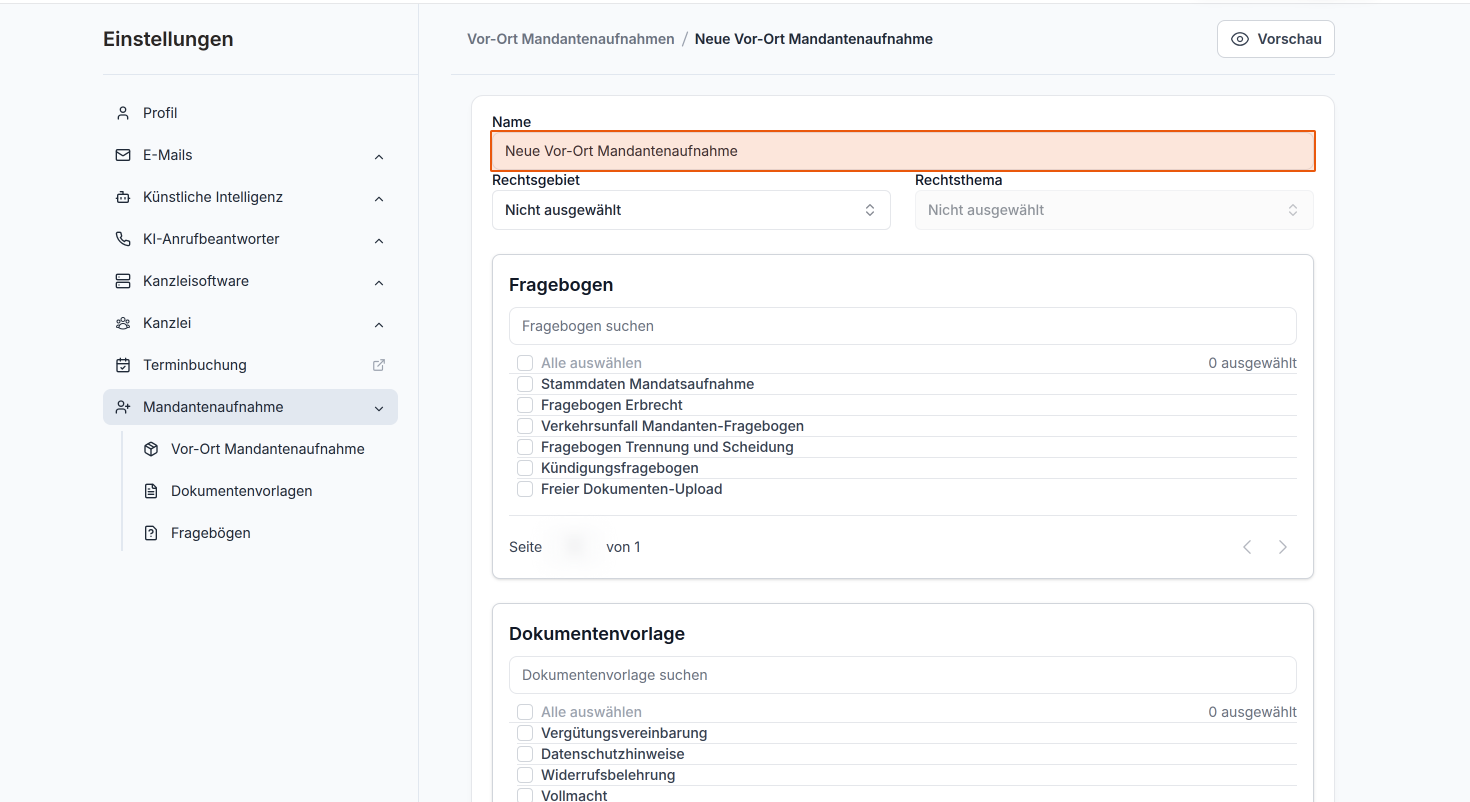Viewport: 1470px width, 802px height.
Task: Click the E-Mails envelope icon
Action: tap(123, 155)
